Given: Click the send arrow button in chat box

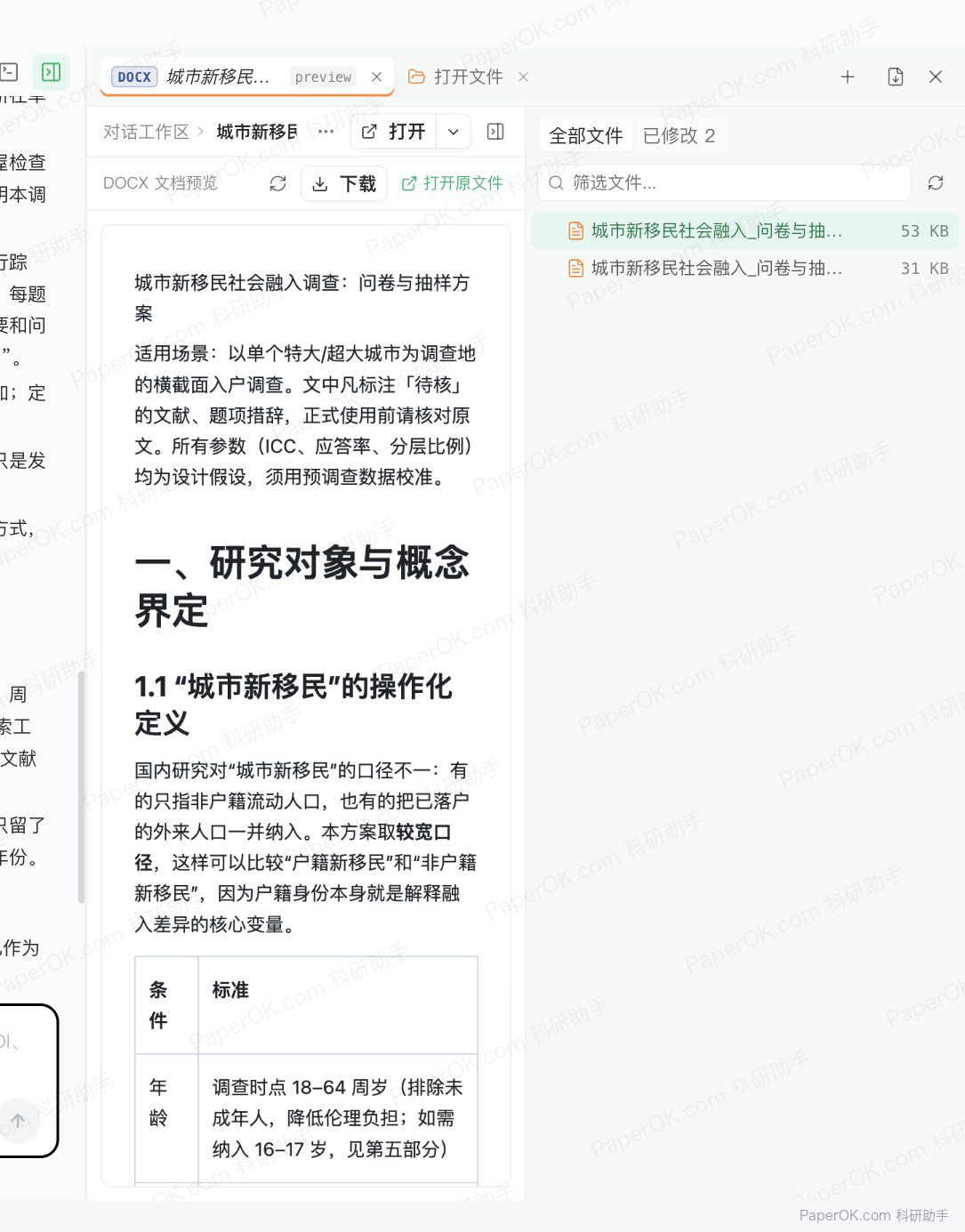Looking at the screenshot, I should pyautogui.click(x=18, y=1120).
